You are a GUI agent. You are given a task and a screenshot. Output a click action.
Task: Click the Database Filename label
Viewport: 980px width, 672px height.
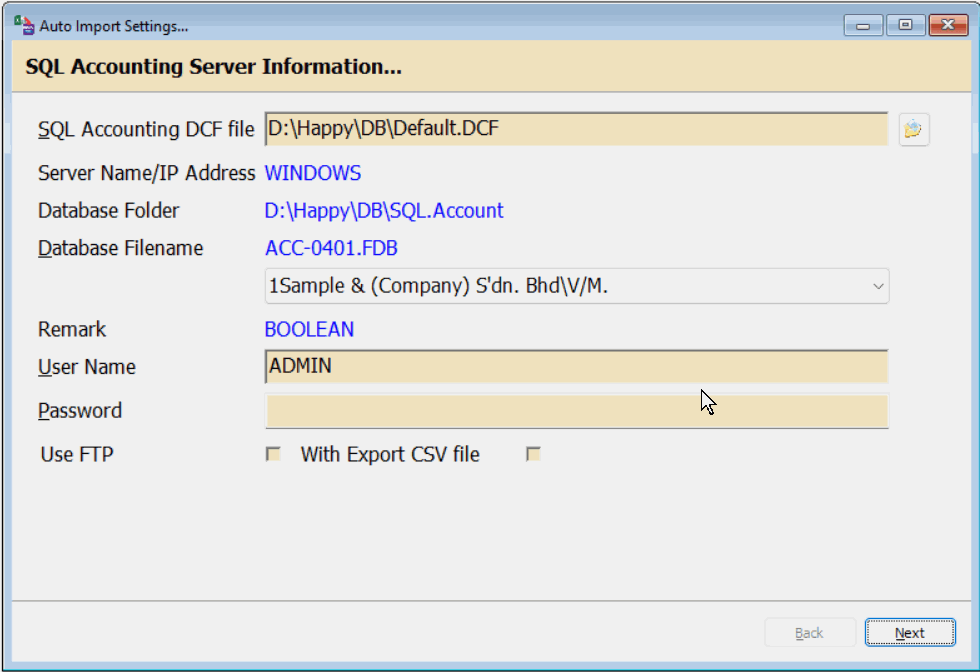120,248
